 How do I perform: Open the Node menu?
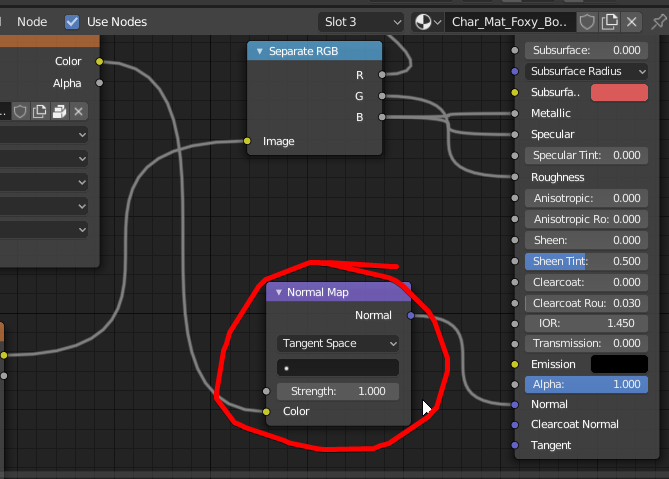[x=32, y=22]
